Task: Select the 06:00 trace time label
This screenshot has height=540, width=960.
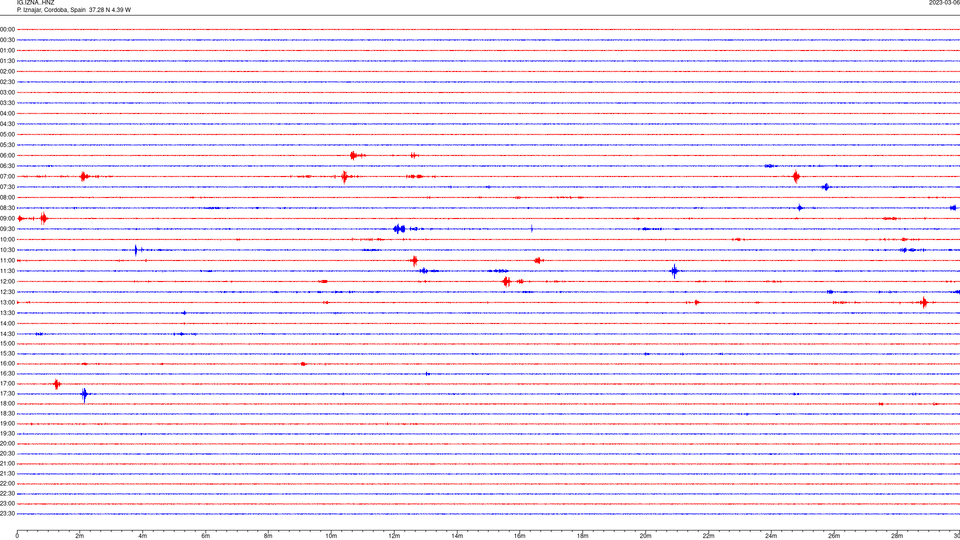Action: [7, 156]
